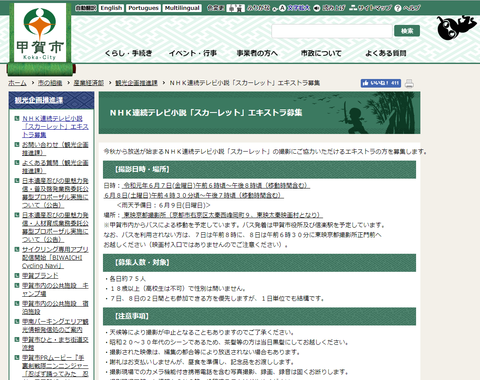Click the 市の組織 breadcrumb link
This screenshot has height=380, width=480.
click(50, 83)
